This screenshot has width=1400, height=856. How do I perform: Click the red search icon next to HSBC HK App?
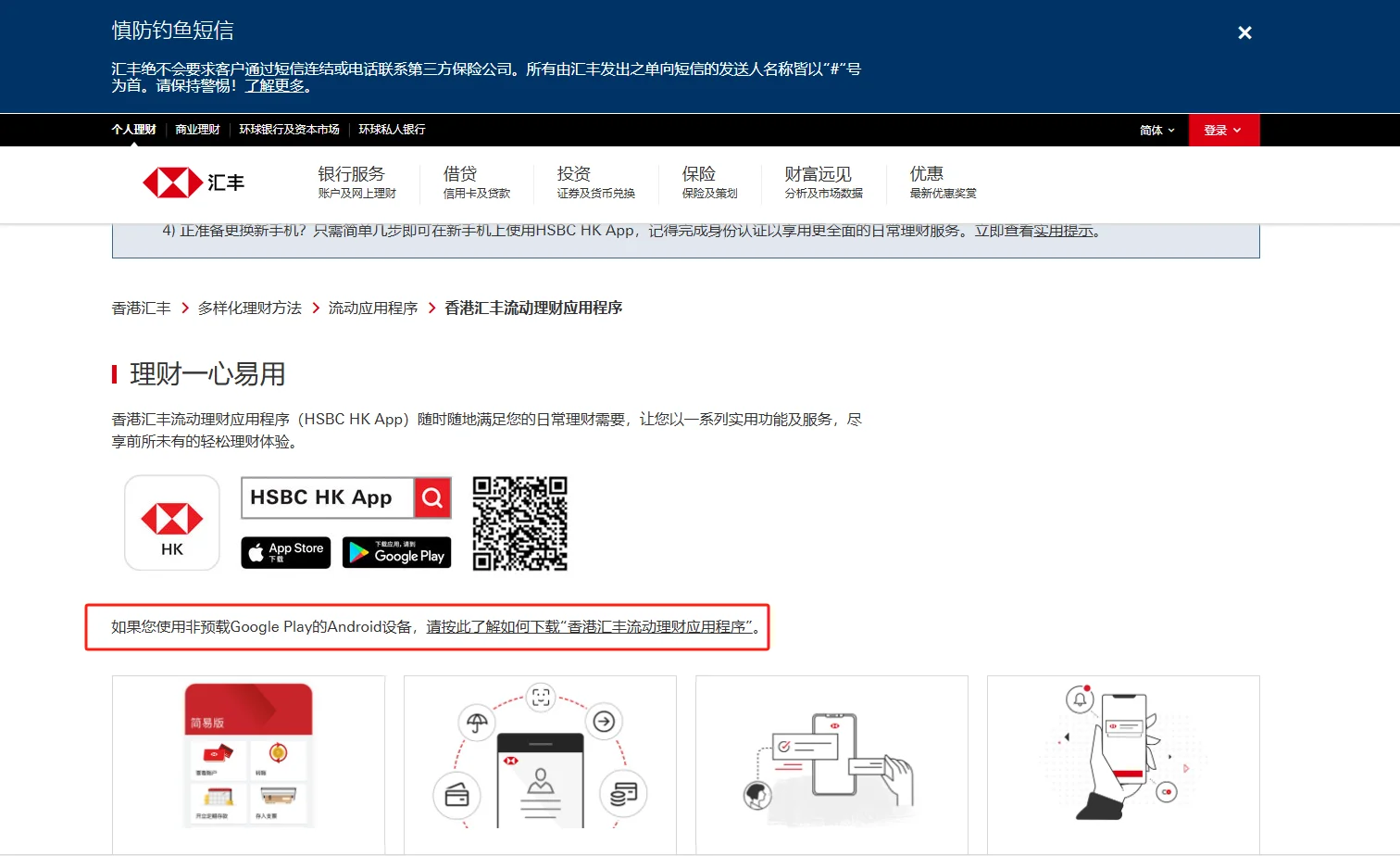coord(431,497)
